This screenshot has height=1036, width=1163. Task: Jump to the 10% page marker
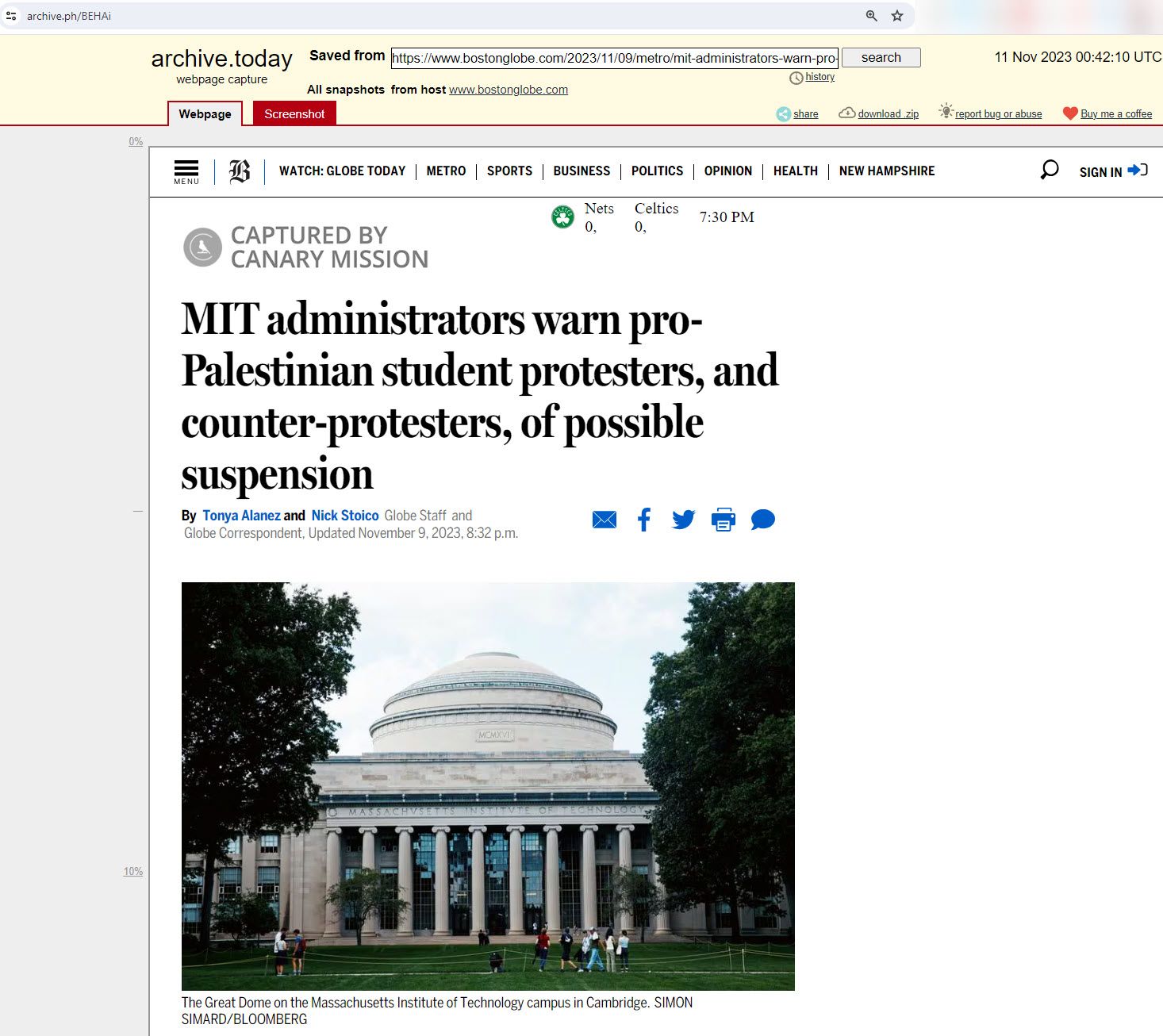[x=132, y=872]
